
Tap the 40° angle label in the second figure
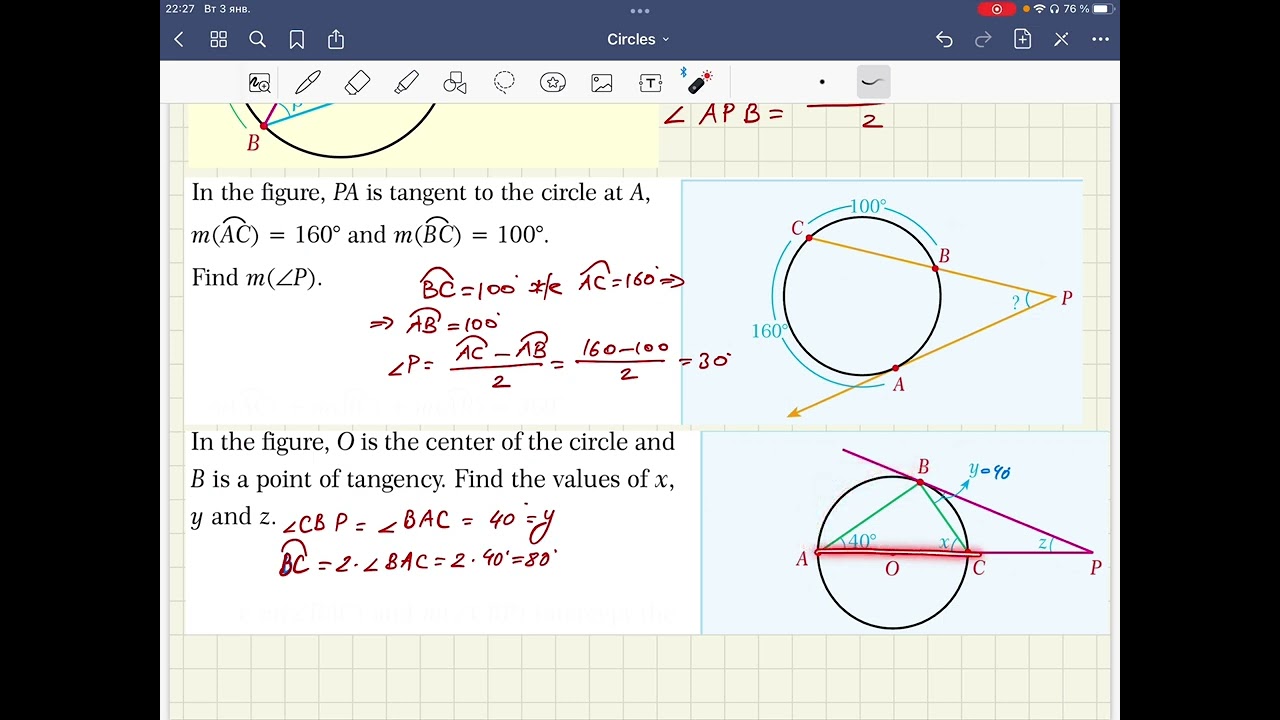tap(862, 541)
